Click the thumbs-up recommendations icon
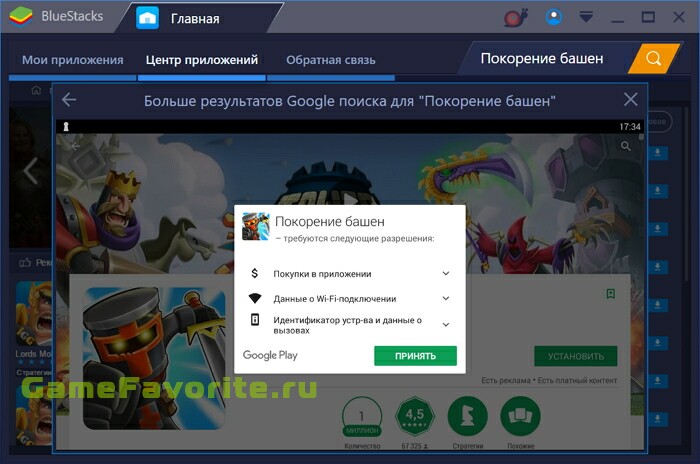This screenshot has height=464, width=700. (25, 263)
